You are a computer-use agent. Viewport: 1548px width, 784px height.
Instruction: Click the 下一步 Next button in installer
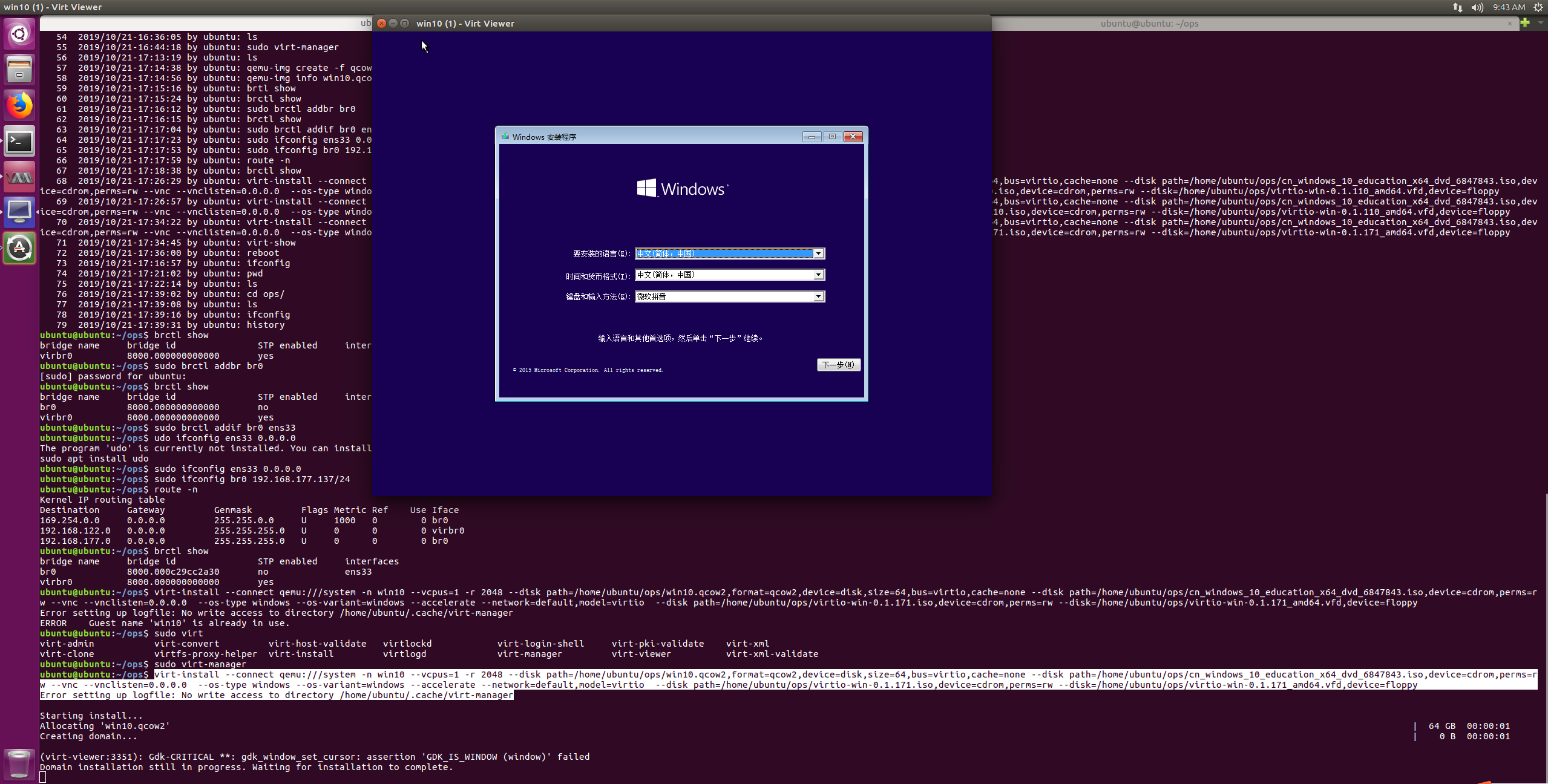click(x=838, y=365)
